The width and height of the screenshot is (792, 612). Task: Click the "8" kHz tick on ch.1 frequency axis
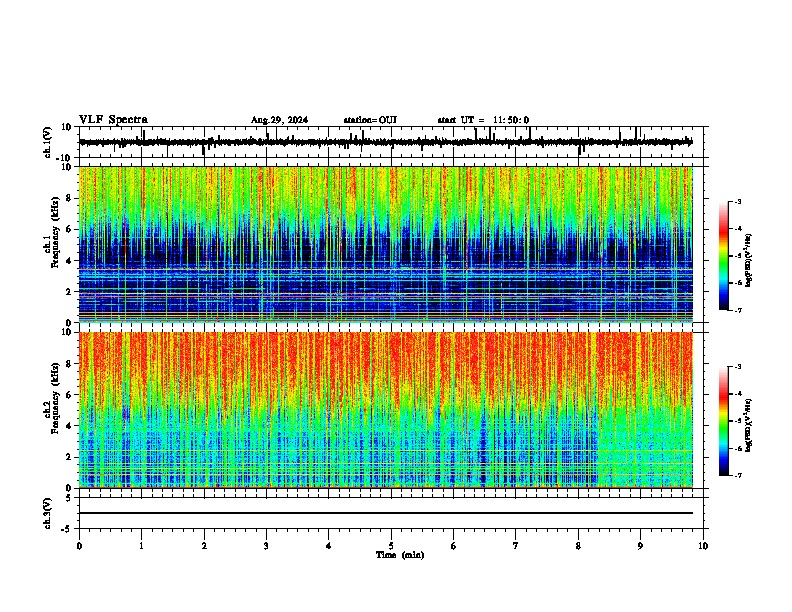69,198
